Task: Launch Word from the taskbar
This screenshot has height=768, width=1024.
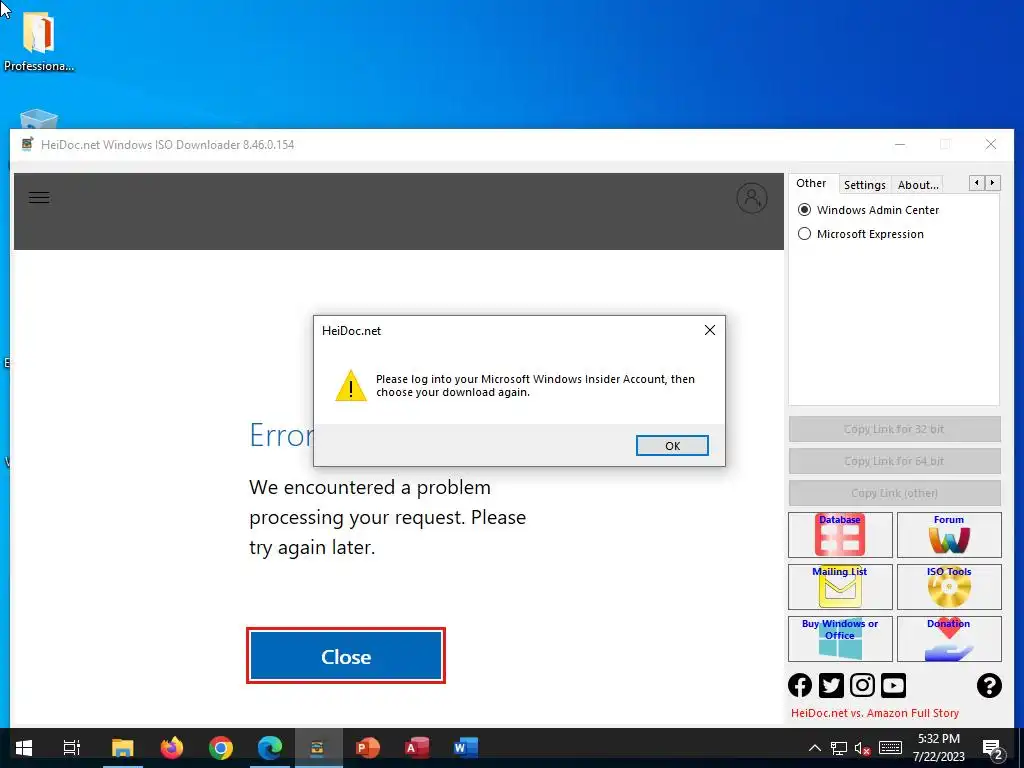Action: (466, 748)
